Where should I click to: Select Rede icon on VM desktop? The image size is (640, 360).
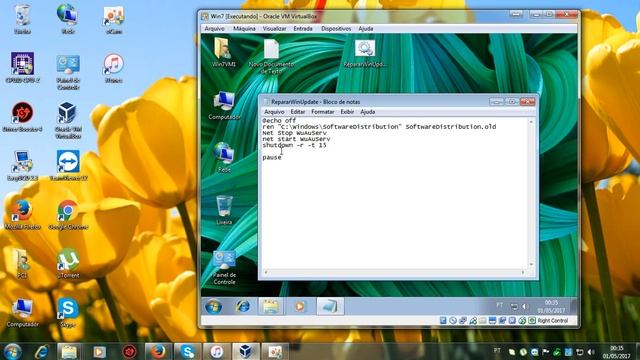click(x=224, y=157)
